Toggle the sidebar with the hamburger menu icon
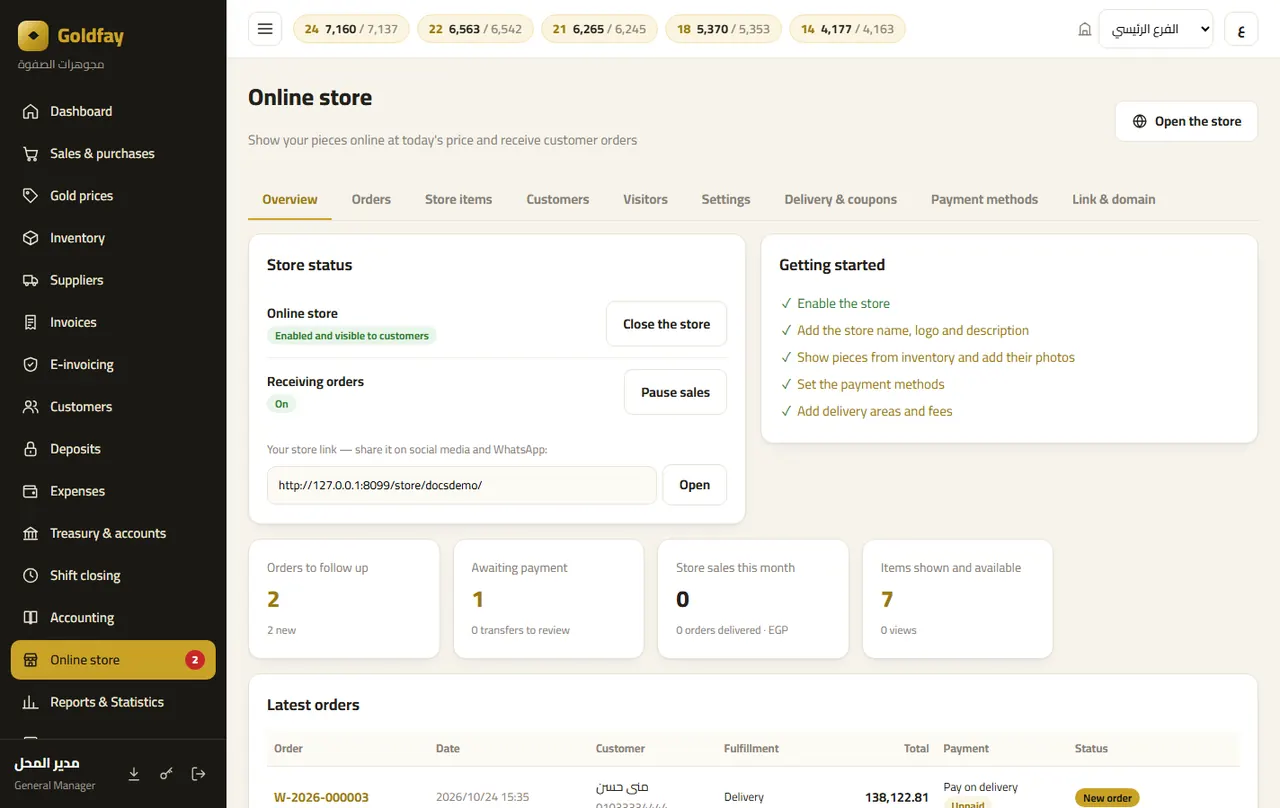This screenshot has height=808, width=1280. pyautogui.click(x=265, y=29)
